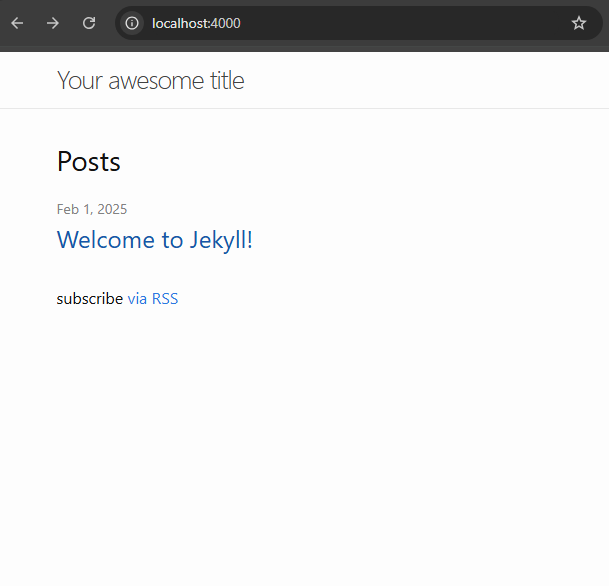View site information via the info icon
This screenshot has width=609, height=586.
pyautogui.click(x=132, y=23)
